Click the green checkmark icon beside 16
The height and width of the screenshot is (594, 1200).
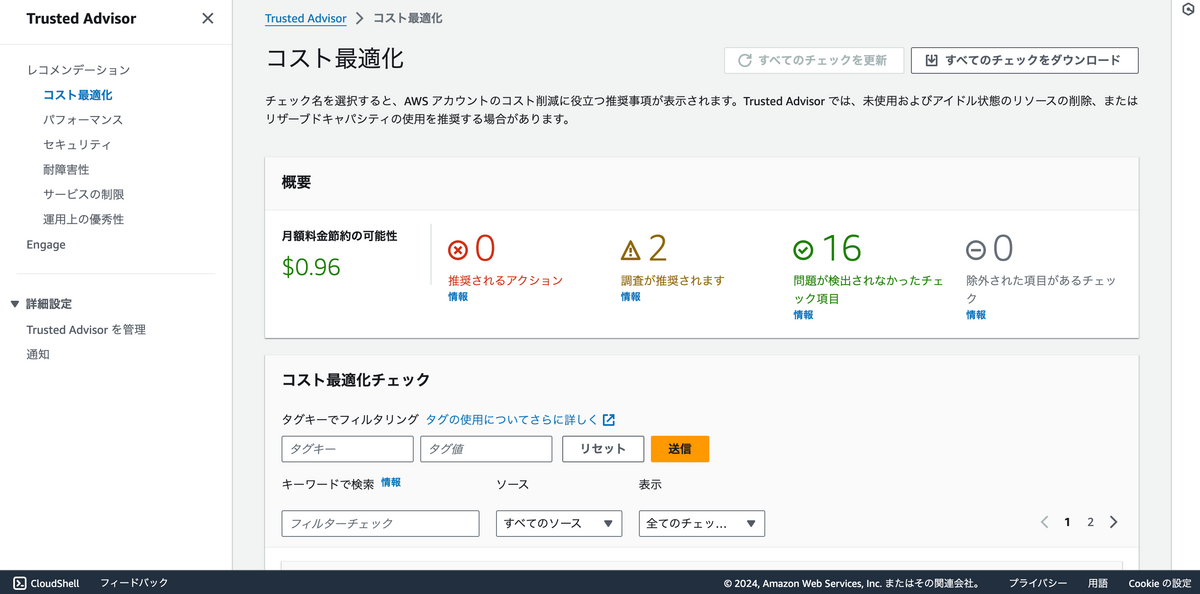pos(803,250)
